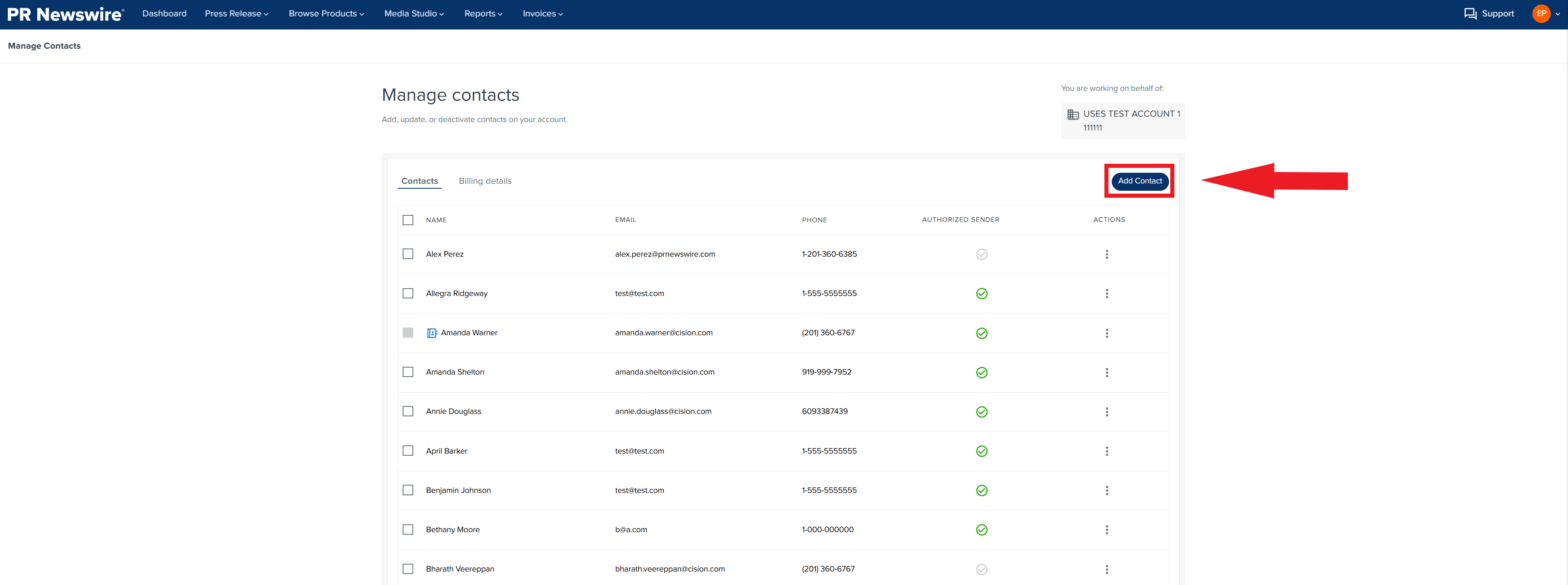Open actions menu for Bethany Moore

[x=1106, y=530]
